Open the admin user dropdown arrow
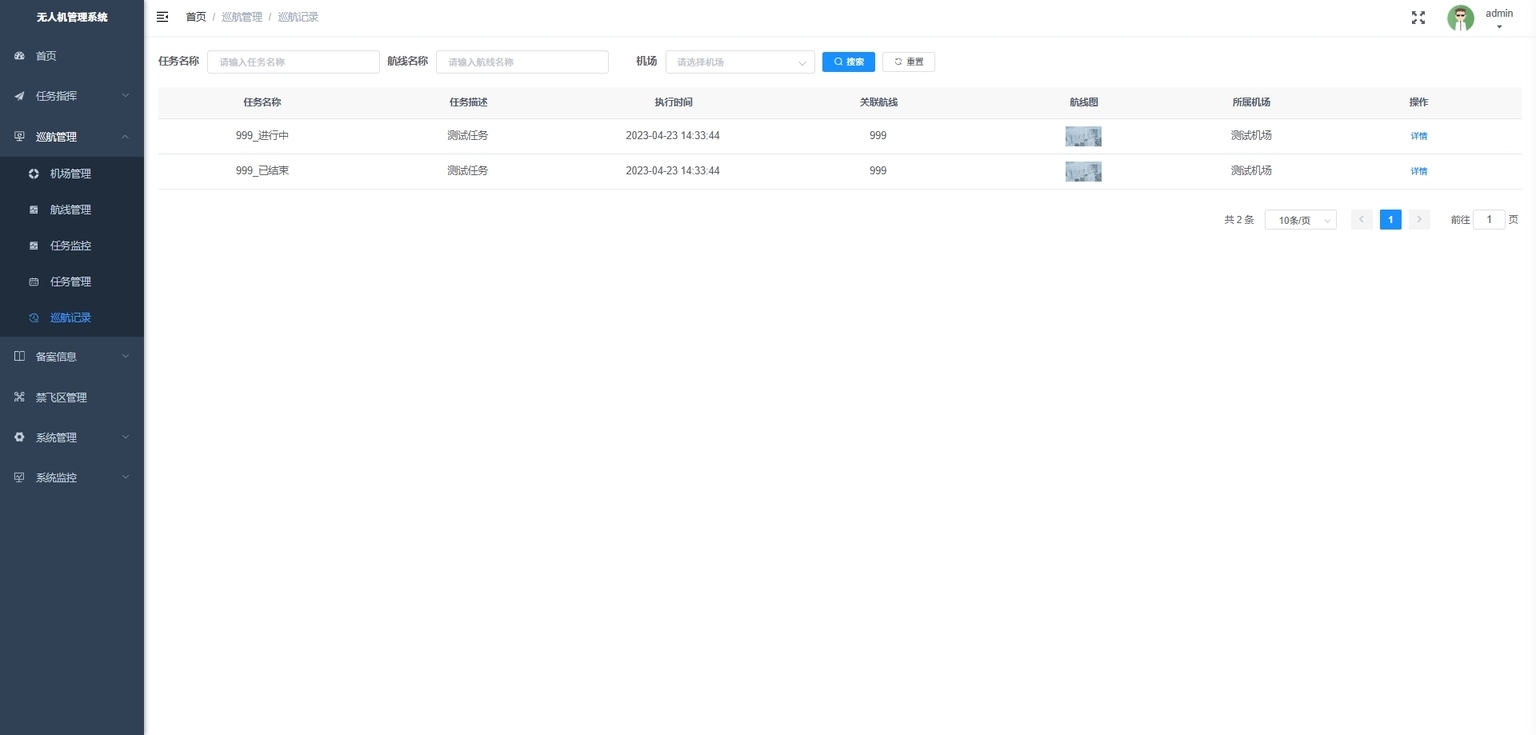 (1499, 27)
